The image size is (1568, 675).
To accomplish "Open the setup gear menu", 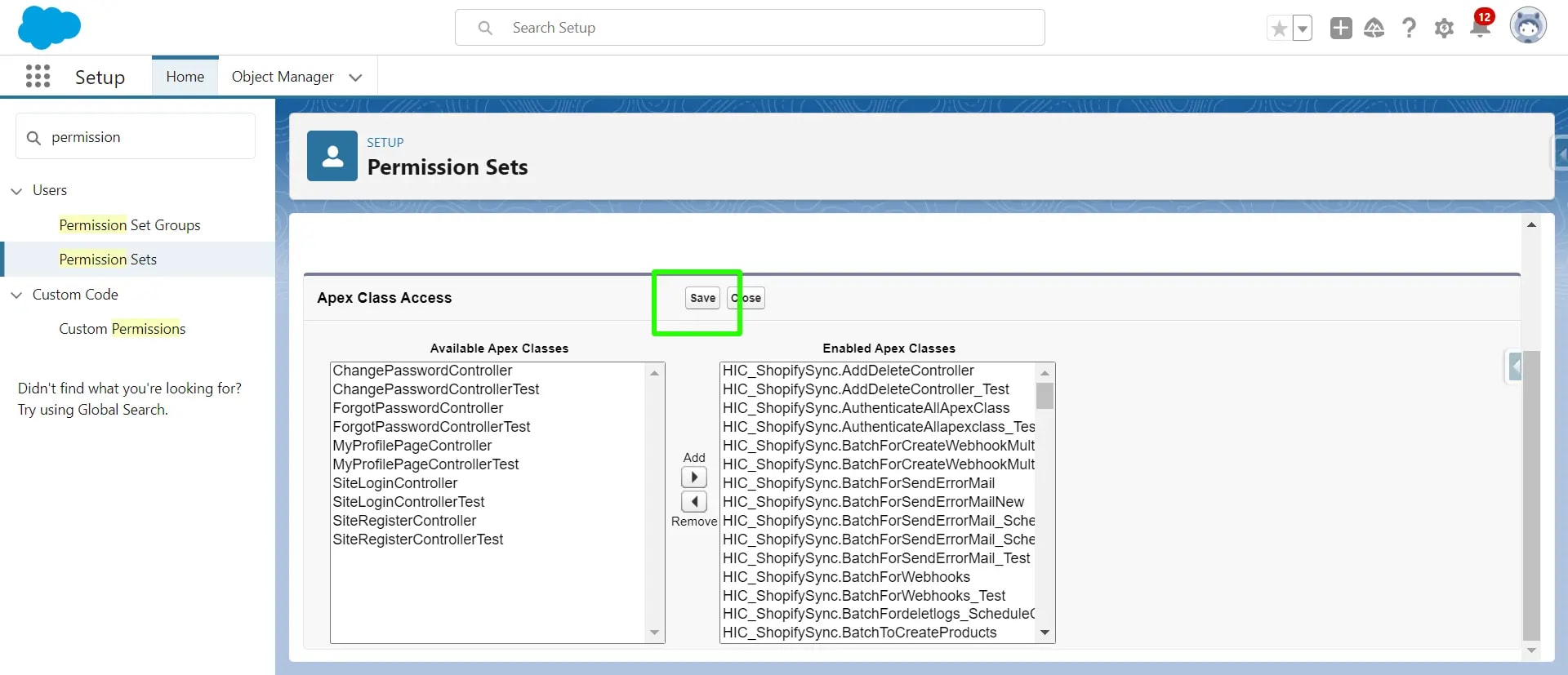I will (x=1444, y=29).
